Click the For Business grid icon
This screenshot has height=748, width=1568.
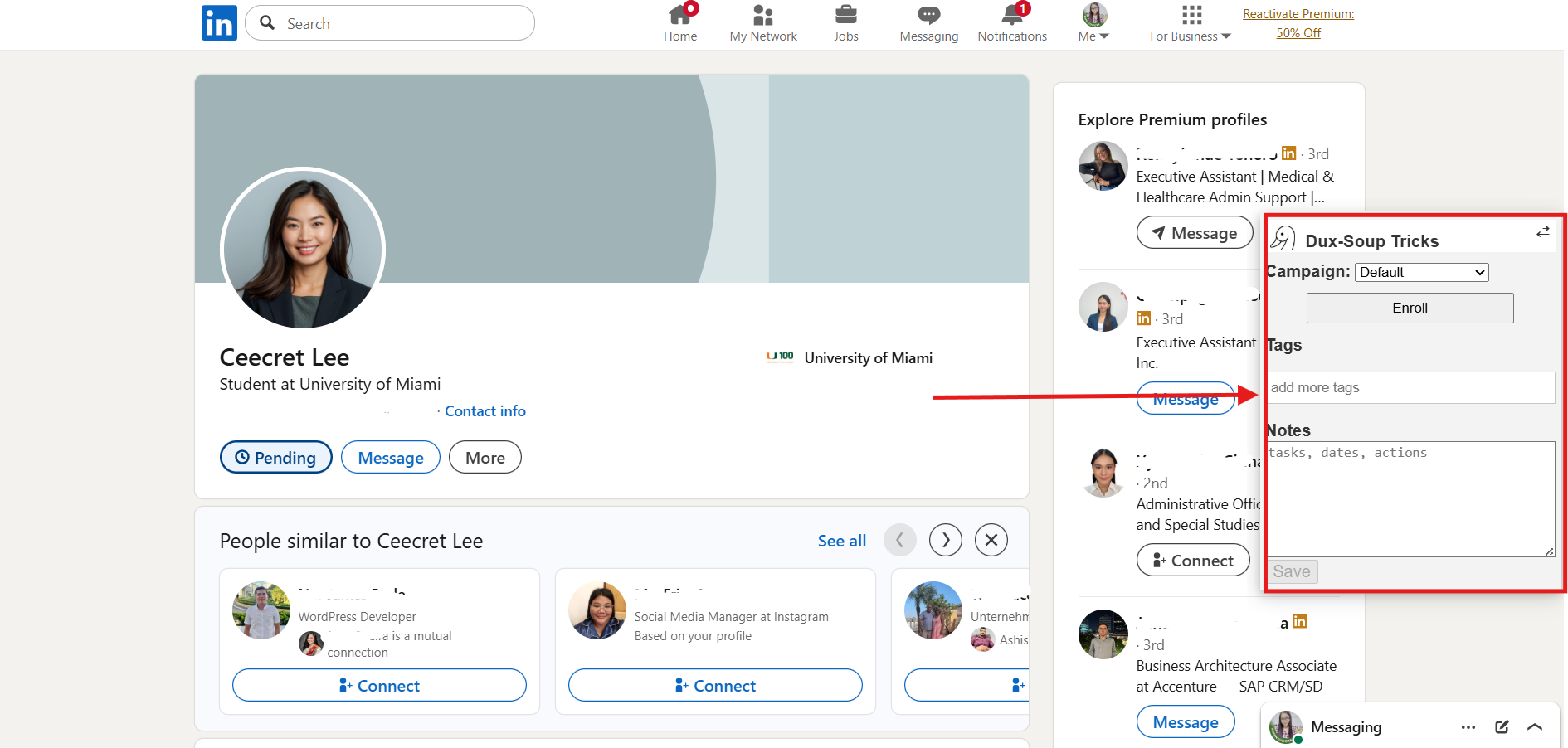tap(1191, 15)
